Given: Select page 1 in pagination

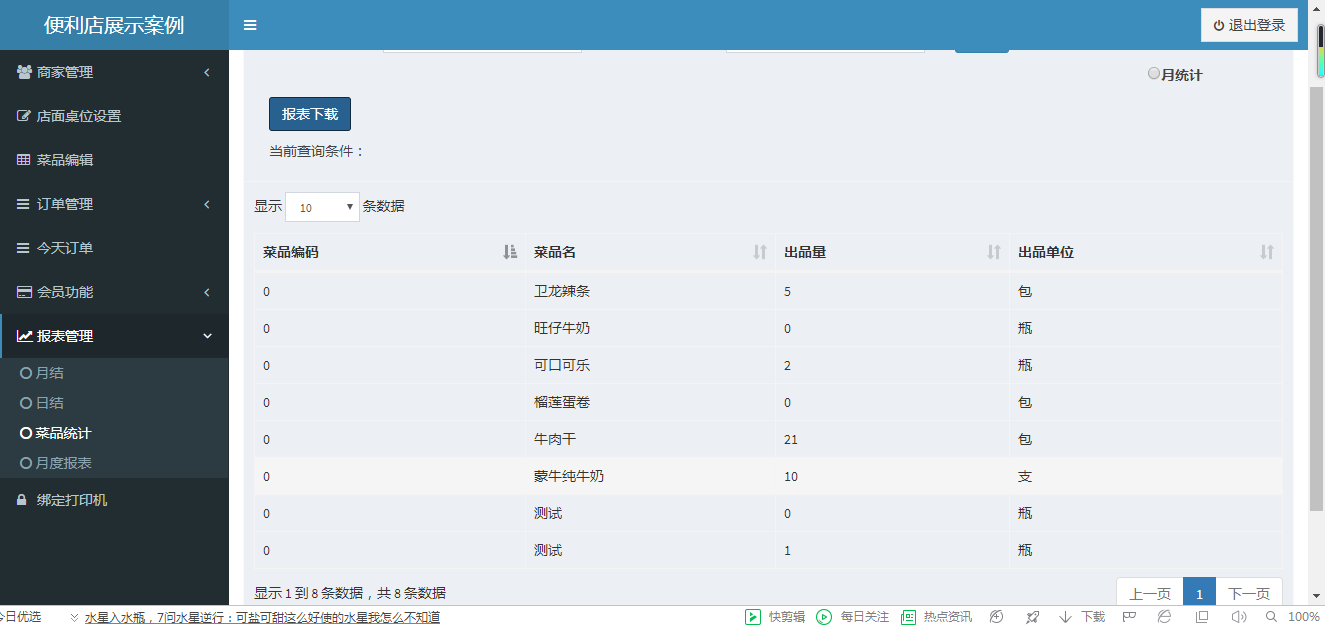Looking at the screenshot, I should [1199, 593].
